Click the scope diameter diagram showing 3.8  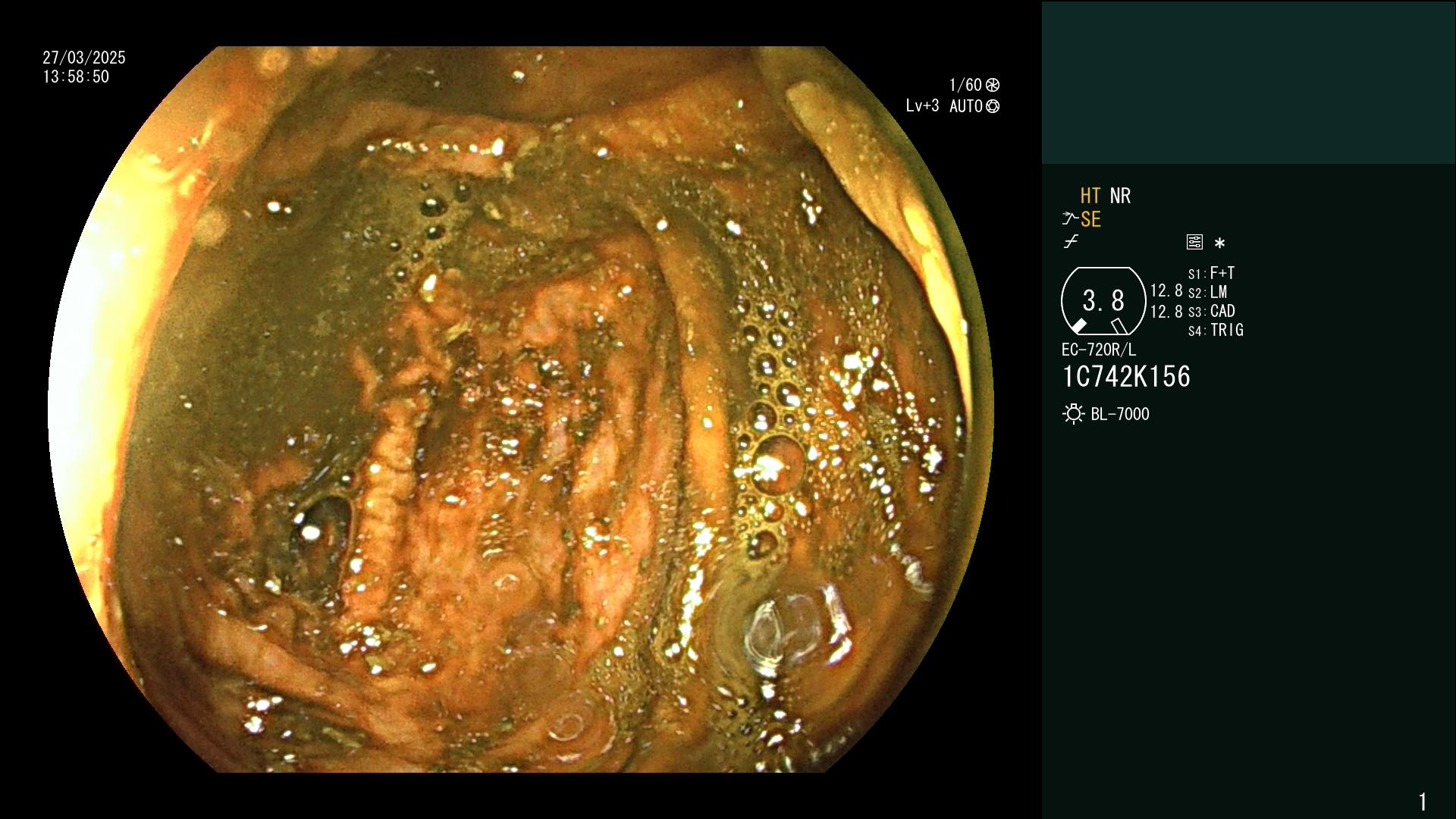[1103, 301]
